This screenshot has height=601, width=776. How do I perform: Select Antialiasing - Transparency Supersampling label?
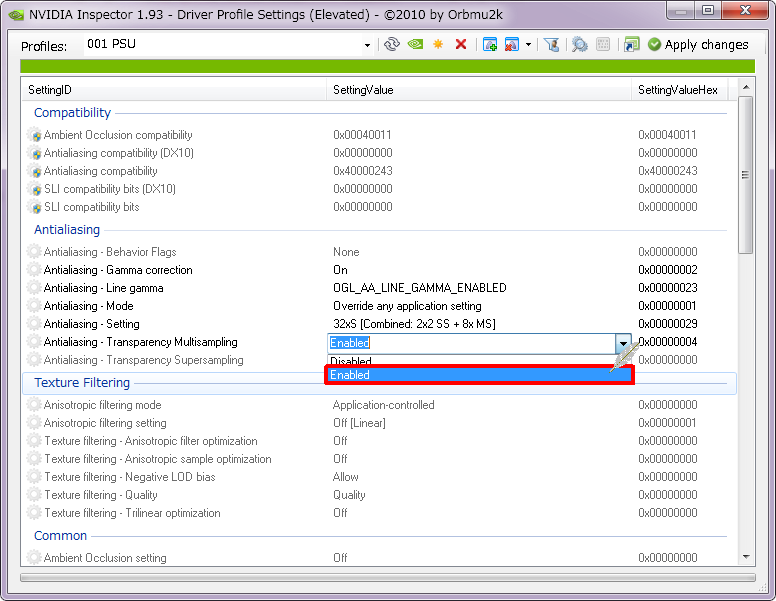144,360
